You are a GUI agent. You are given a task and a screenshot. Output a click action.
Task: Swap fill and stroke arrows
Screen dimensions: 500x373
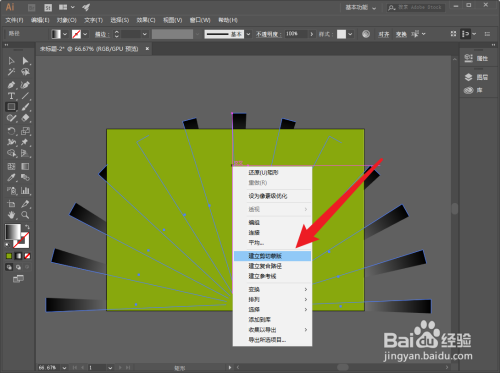coord(27,227)
